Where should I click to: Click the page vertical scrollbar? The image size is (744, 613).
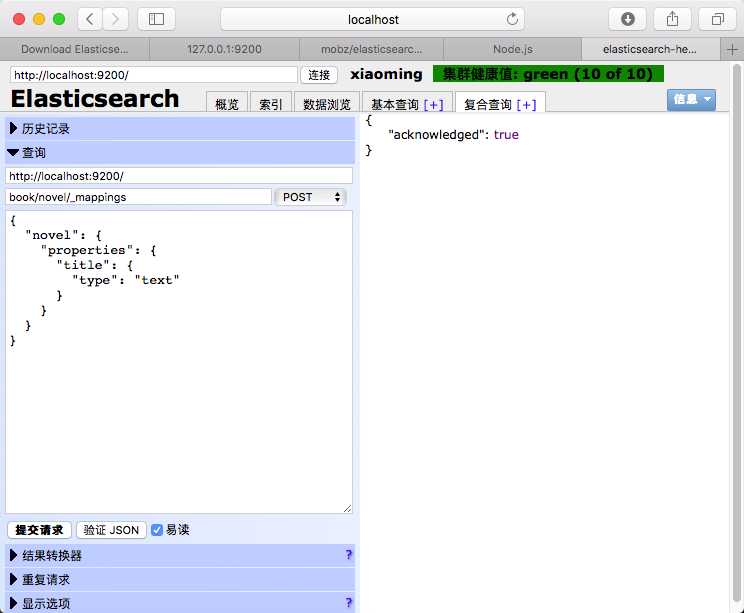[x=736, y=332]
